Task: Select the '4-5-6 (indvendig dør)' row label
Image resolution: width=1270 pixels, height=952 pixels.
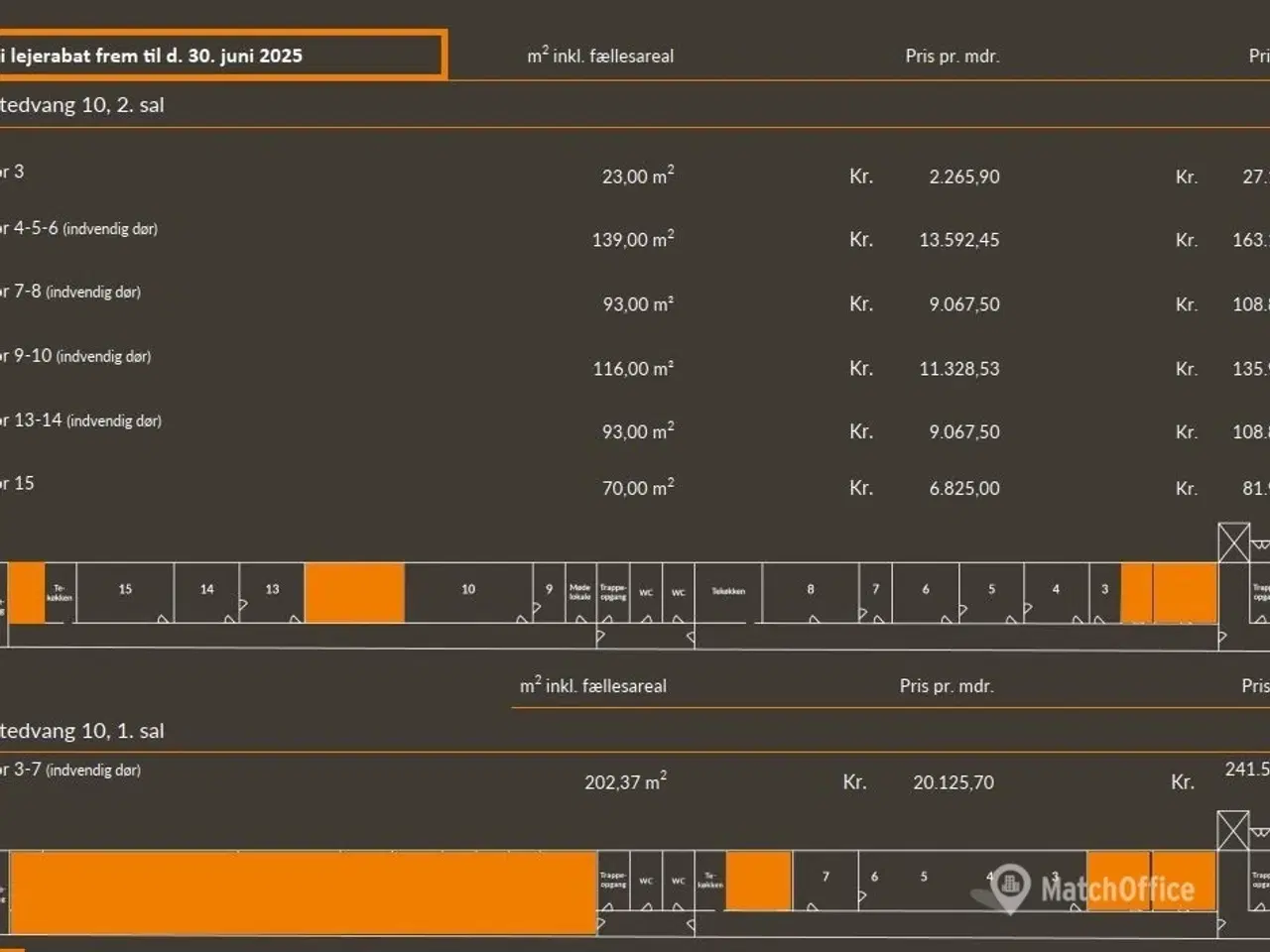Action: (79, 228)
